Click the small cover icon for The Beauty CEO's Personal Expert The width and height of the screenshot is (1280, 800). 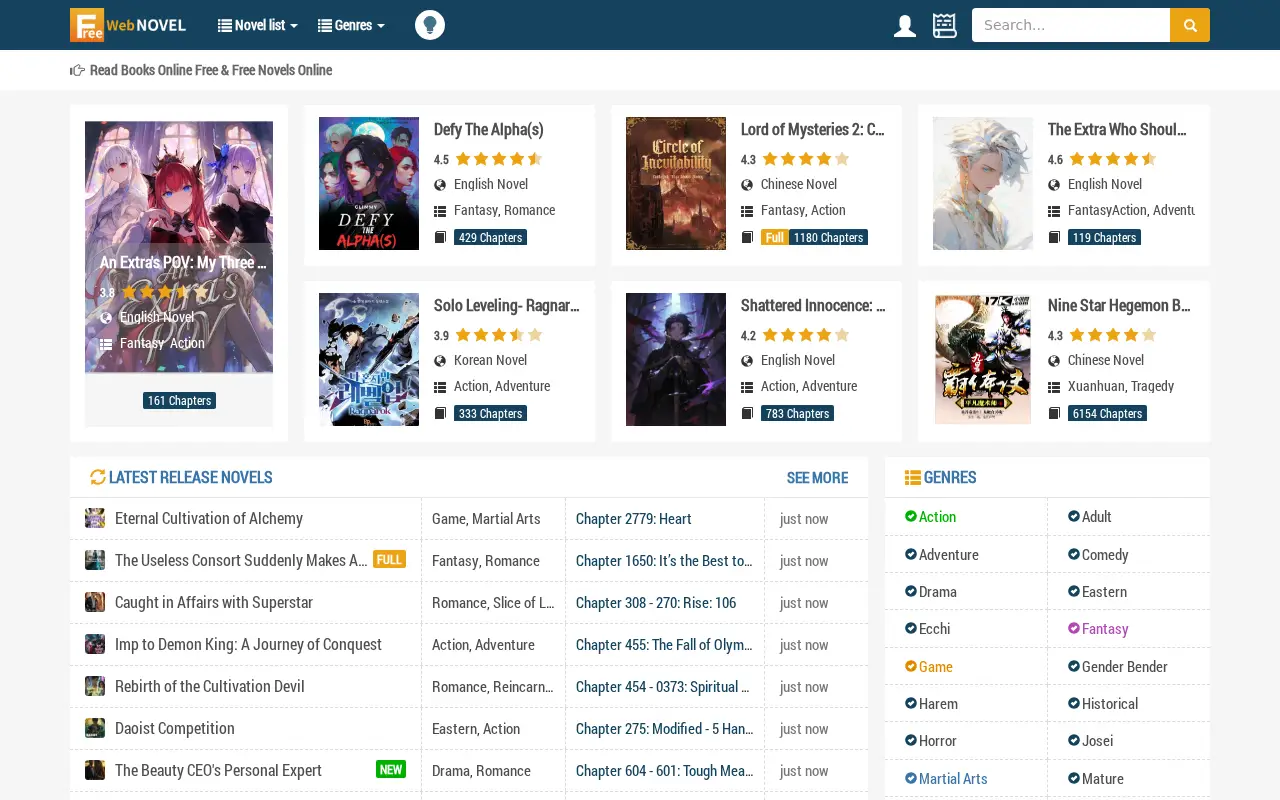[x=95, y=770]
